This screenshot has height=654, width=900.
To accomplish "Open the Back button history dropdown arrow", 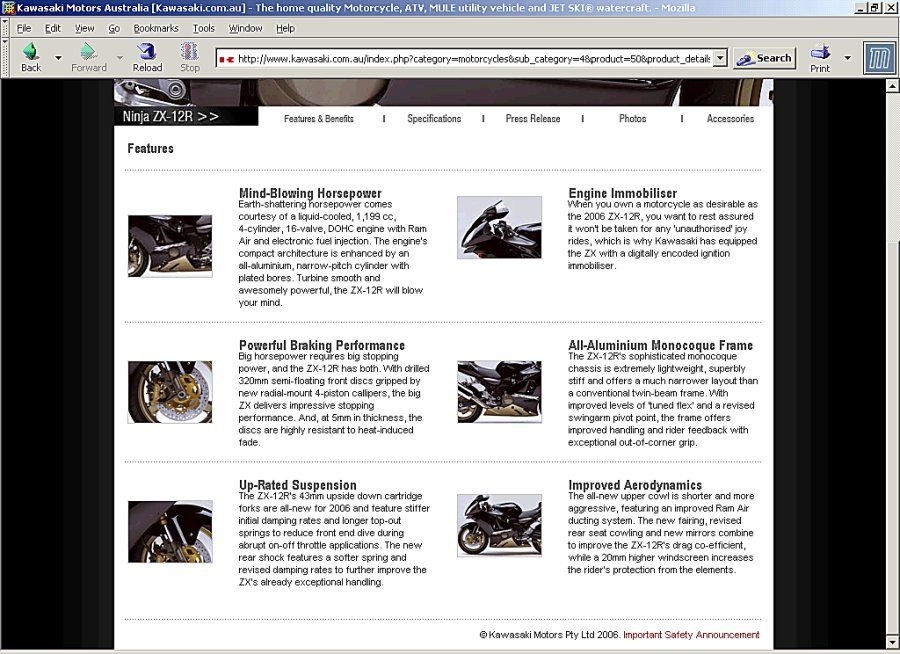I will click(58, 57).
